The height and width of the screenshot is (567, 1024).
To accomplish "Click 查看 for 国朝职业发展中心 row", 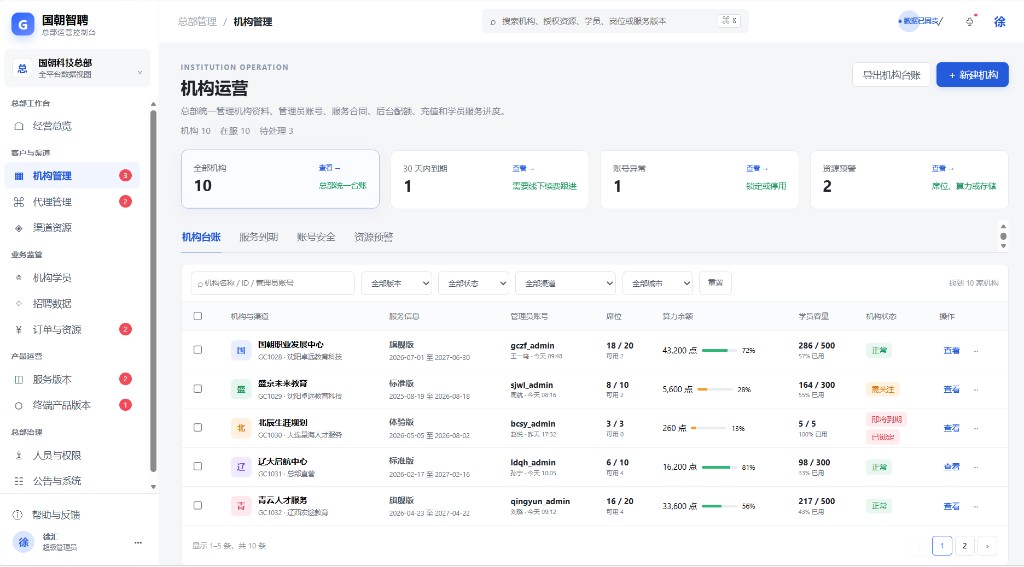I will click(x=952, y=351).
